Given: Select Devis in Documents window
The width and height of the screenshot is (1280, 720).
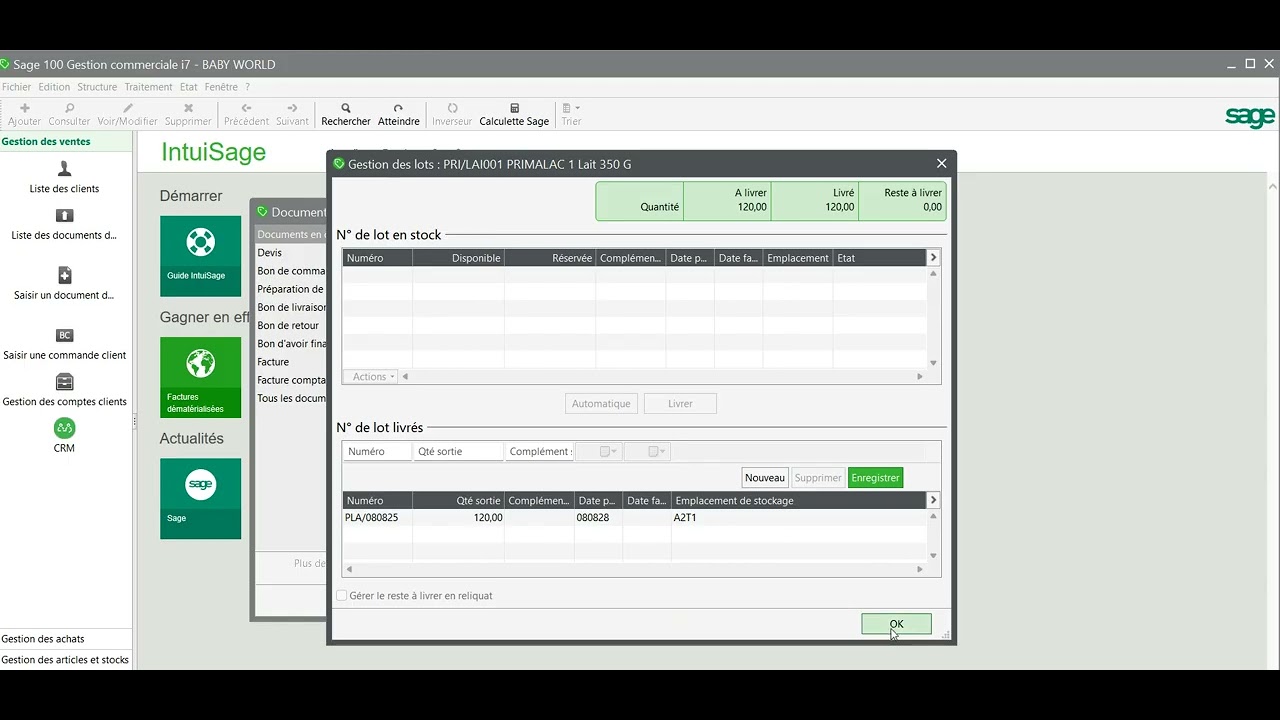Looking at the screenshot, I should 270,253.
